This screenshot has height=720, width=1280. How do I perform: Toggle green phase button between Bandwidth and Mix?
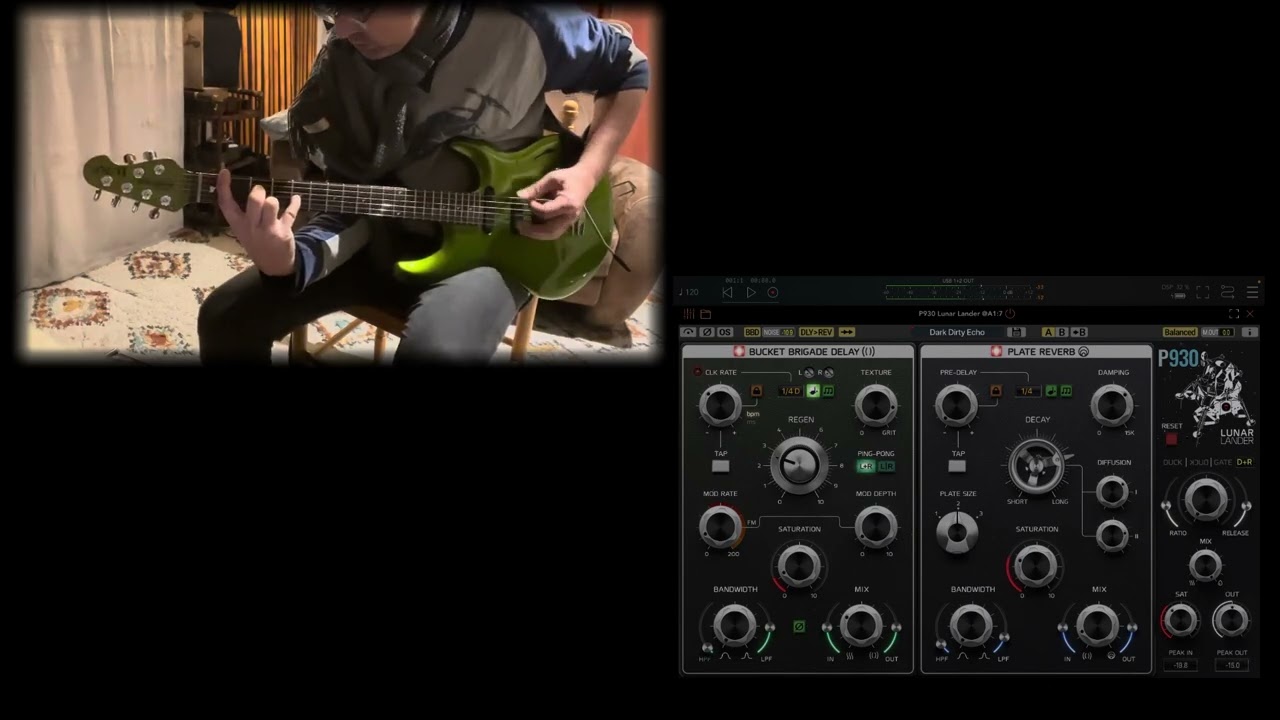[x=799, y=627]
